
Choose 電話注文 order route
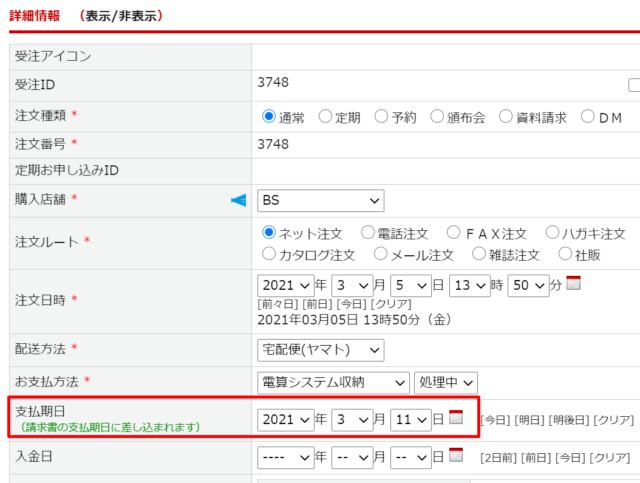[x=368, y=232]
